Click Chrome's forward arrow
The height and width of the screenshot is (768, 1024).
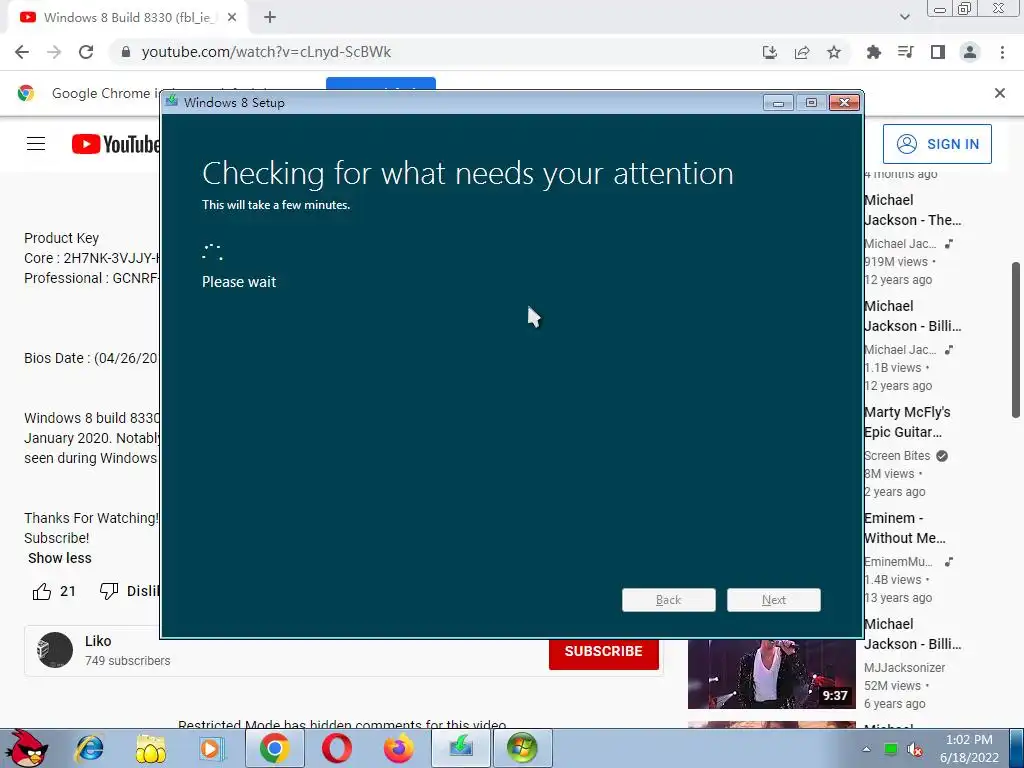click(54, 52)
